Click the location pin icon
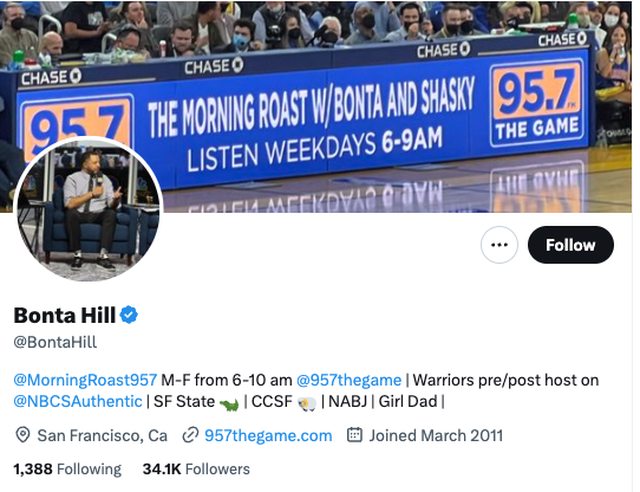The image size is (640, 492). (22, 435)
